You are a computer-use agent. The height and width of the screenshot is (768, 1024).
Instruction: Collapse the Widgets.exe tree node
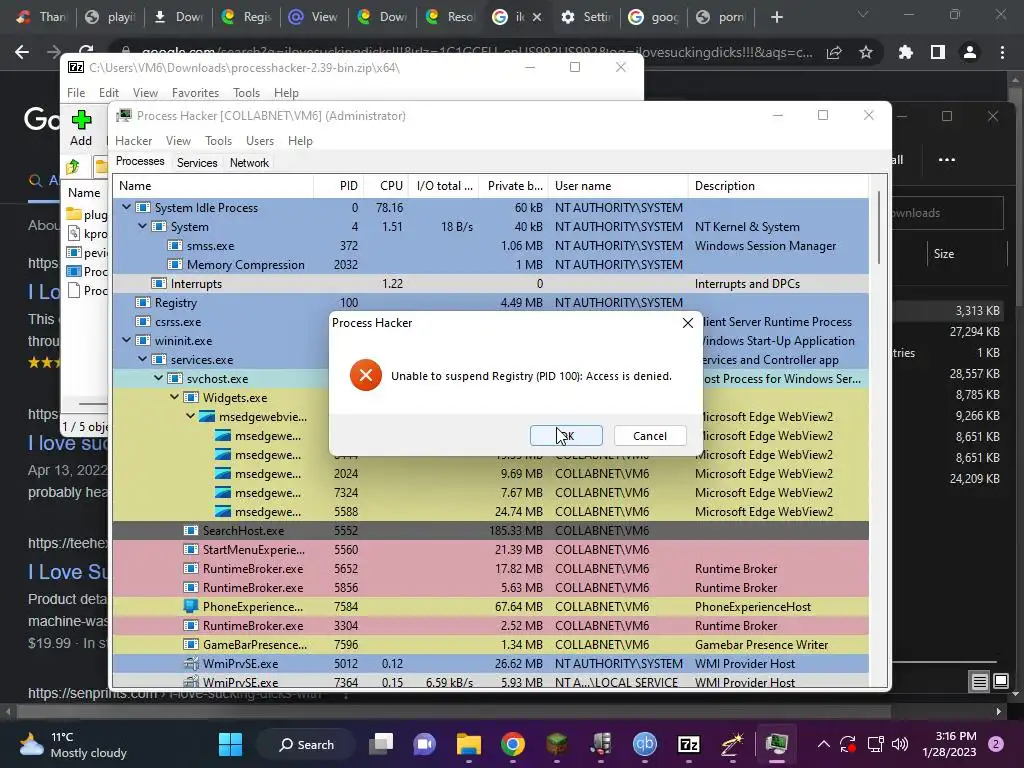point(174,397)
